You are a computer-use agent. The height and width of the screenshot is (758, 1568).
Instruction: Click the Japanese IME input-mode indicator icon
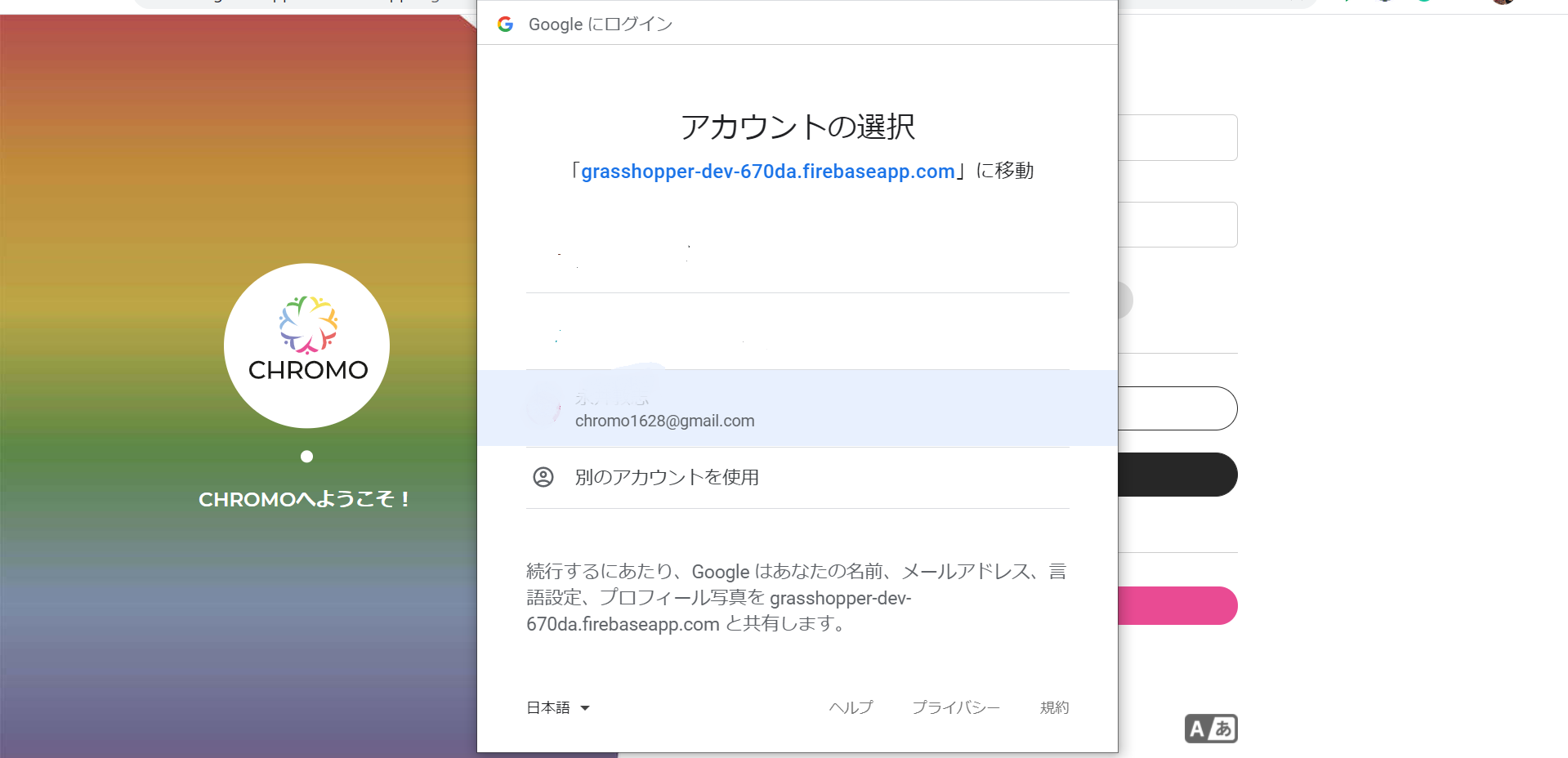tap(1211, 728)
